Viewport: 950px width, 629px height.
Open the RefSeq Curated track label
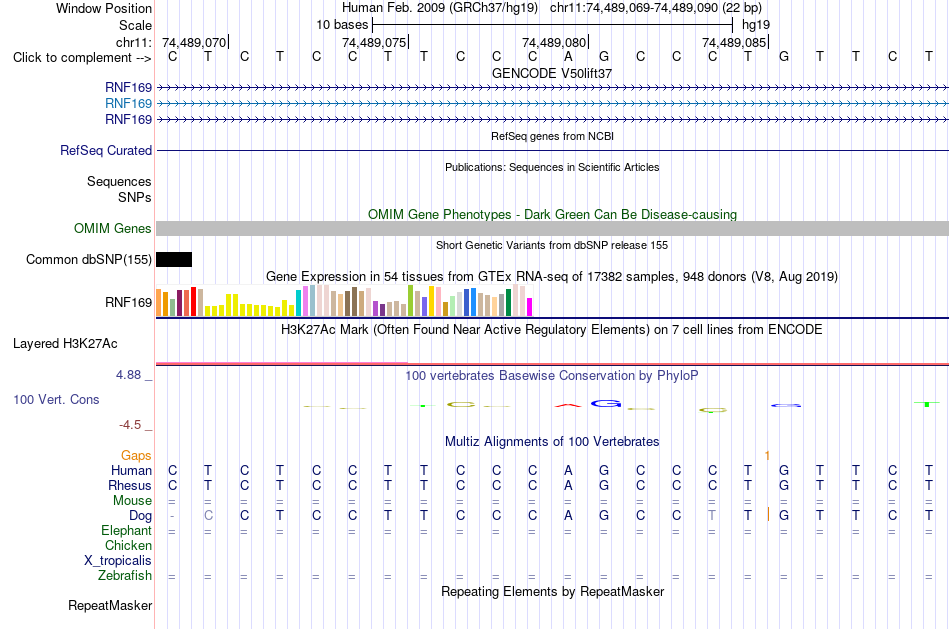click(x=105, y=150)
